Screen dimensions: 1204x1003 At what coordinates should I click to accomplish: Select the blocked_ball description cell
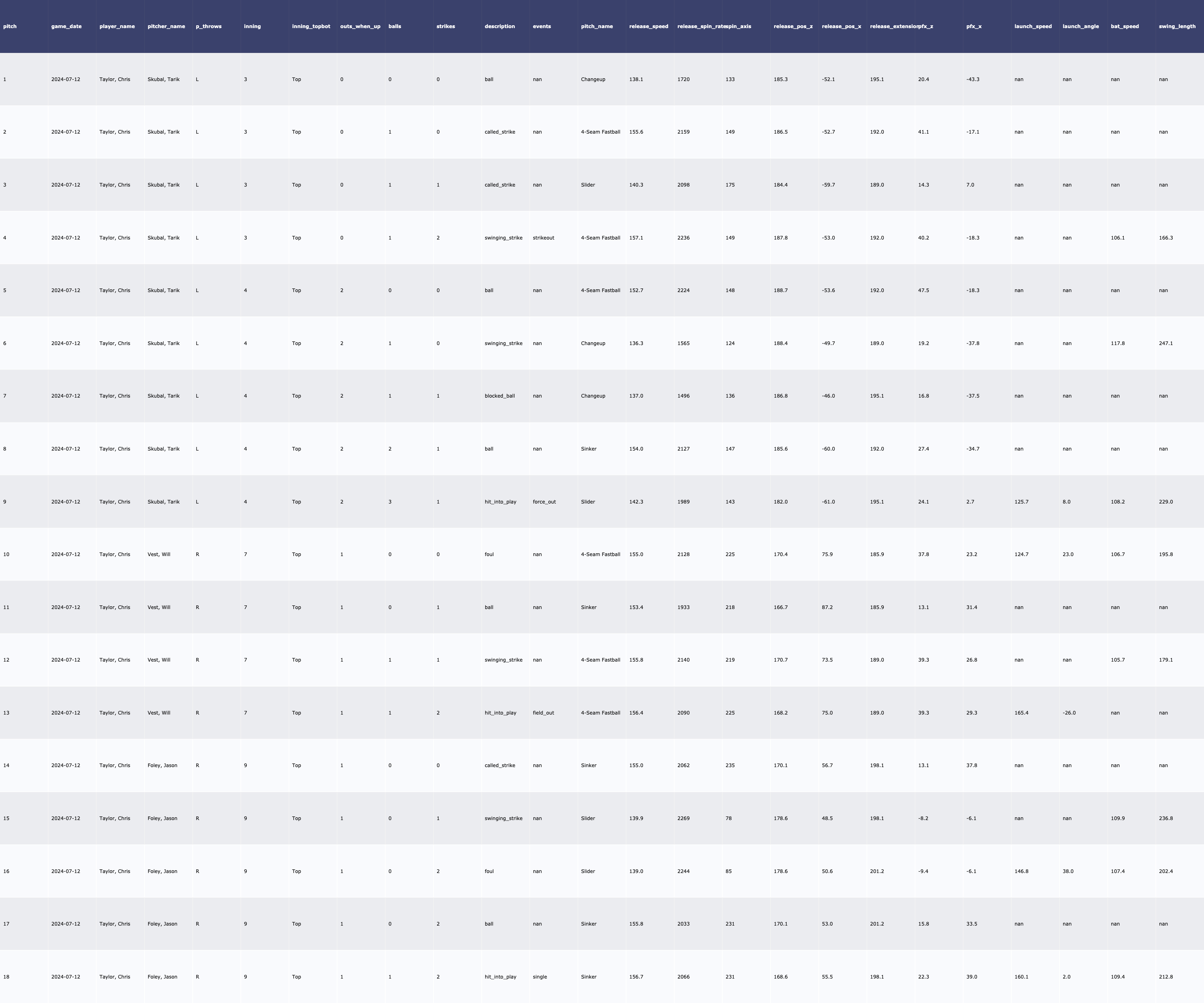499,396
